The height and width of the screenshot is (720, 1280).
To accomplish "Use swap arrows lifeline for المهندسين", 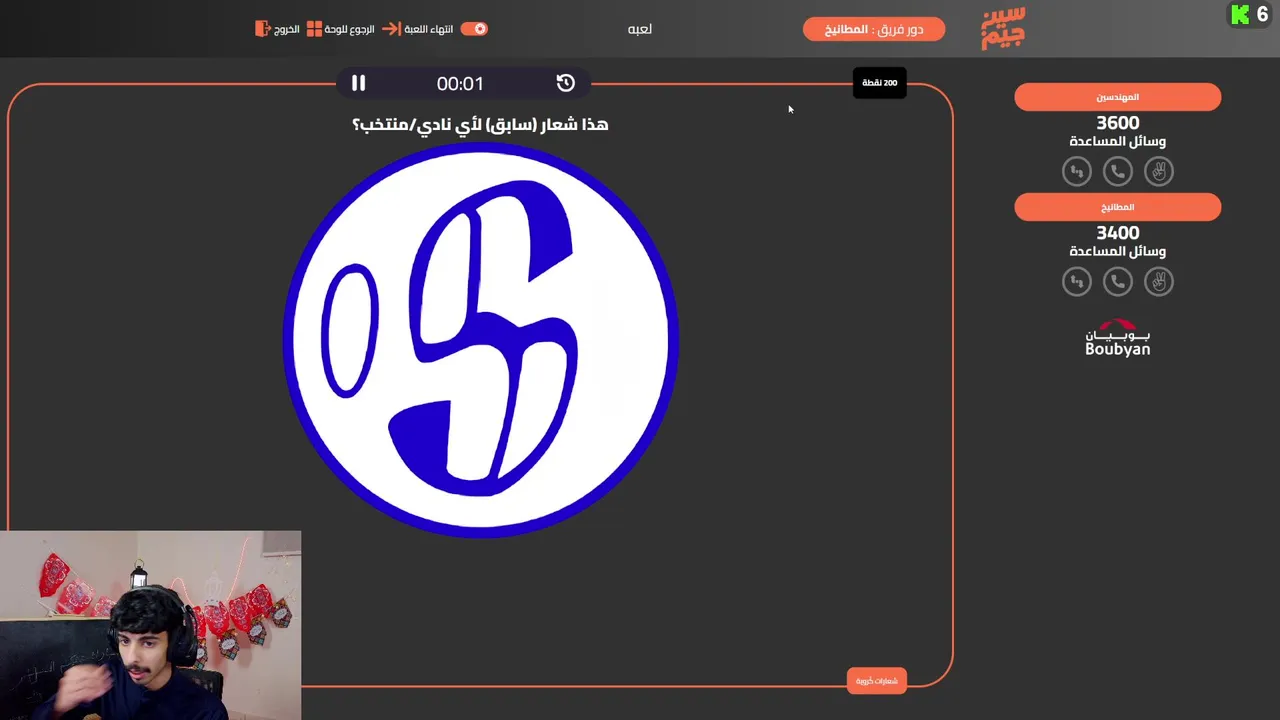I will (1077, 172).
